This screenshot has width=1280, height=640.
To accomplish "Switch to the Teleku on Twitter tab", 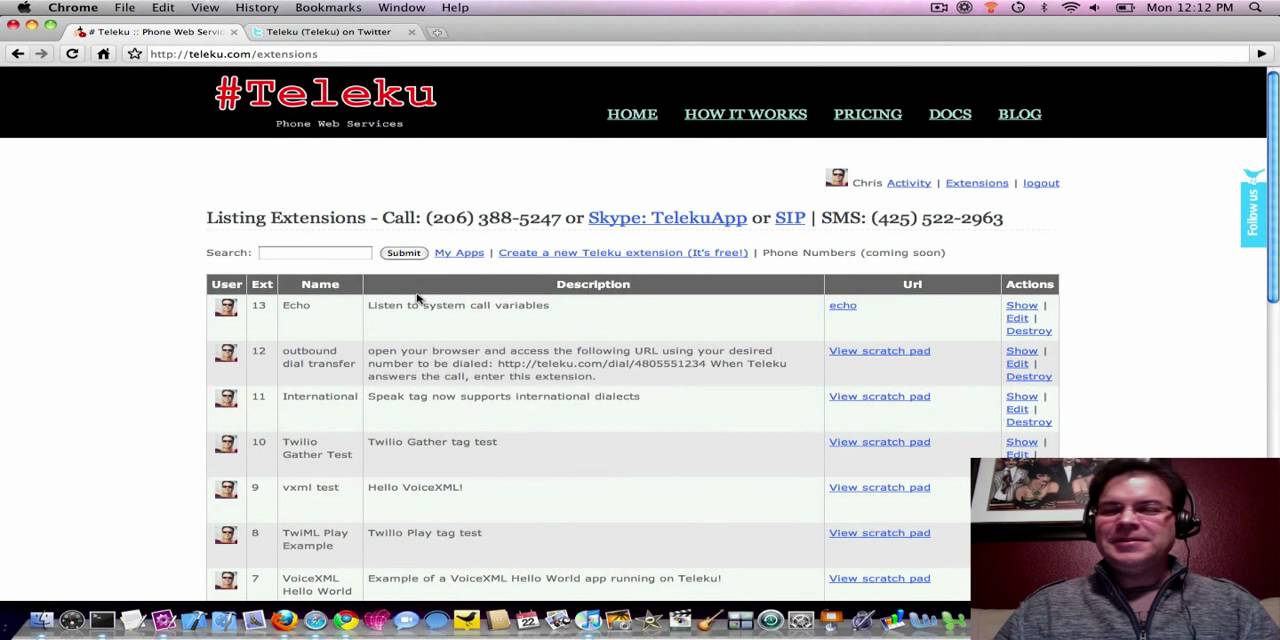I will (330, 32).
